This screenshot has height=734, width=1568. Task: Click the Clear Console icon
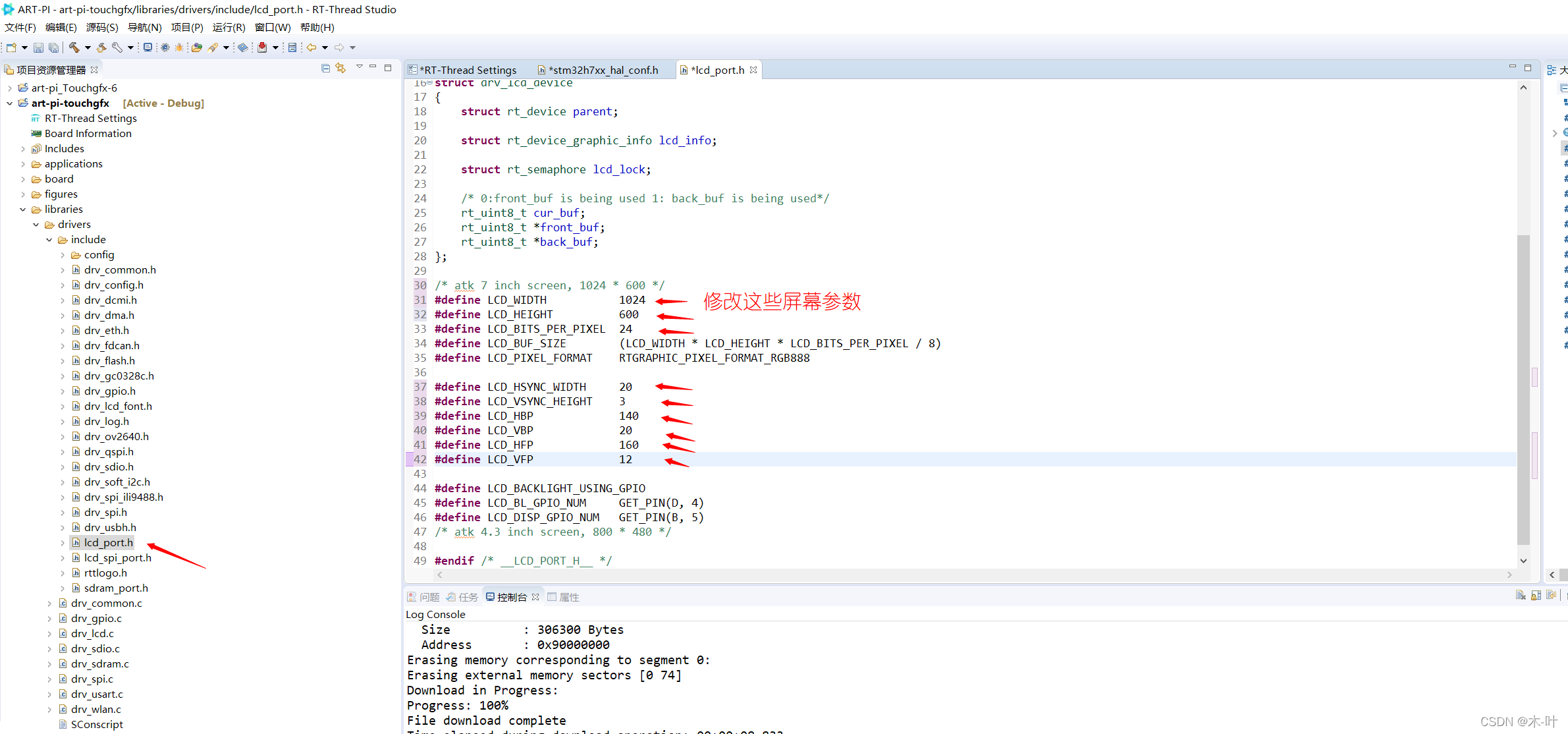(x=1521, y=596)
